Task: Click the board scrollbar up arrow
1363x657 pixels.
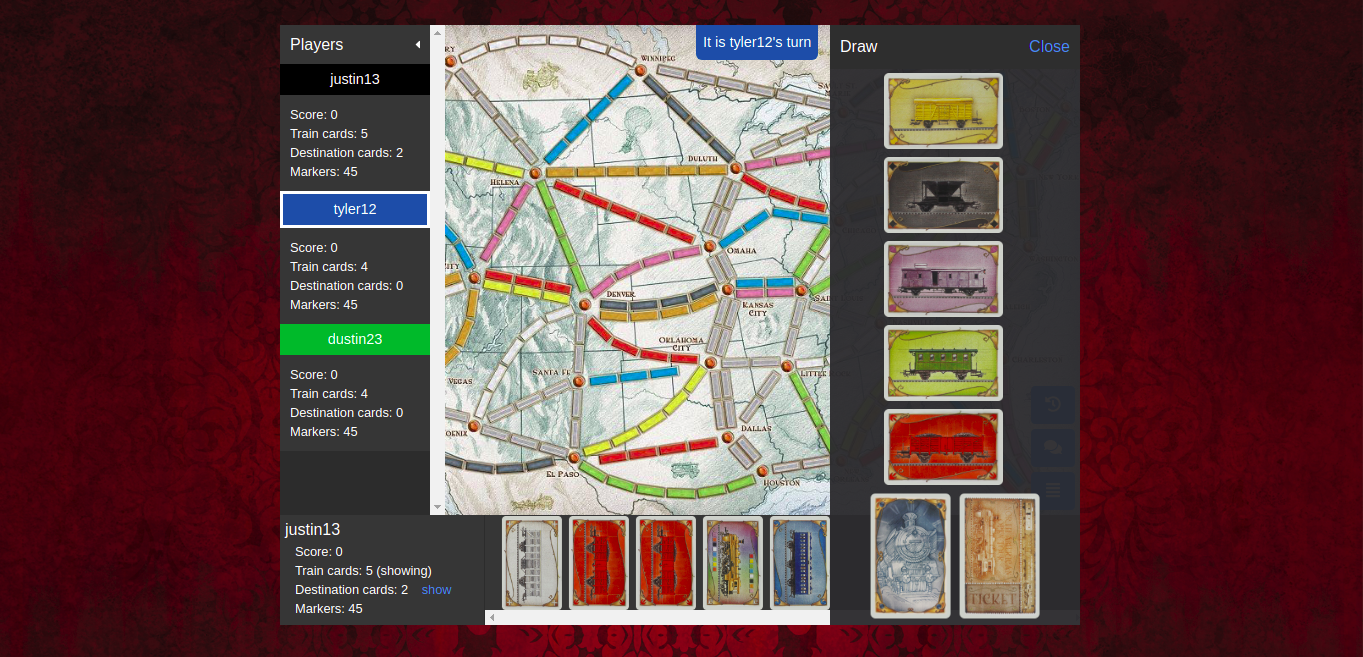Action: pyautogui.click(x=437, y=32)
